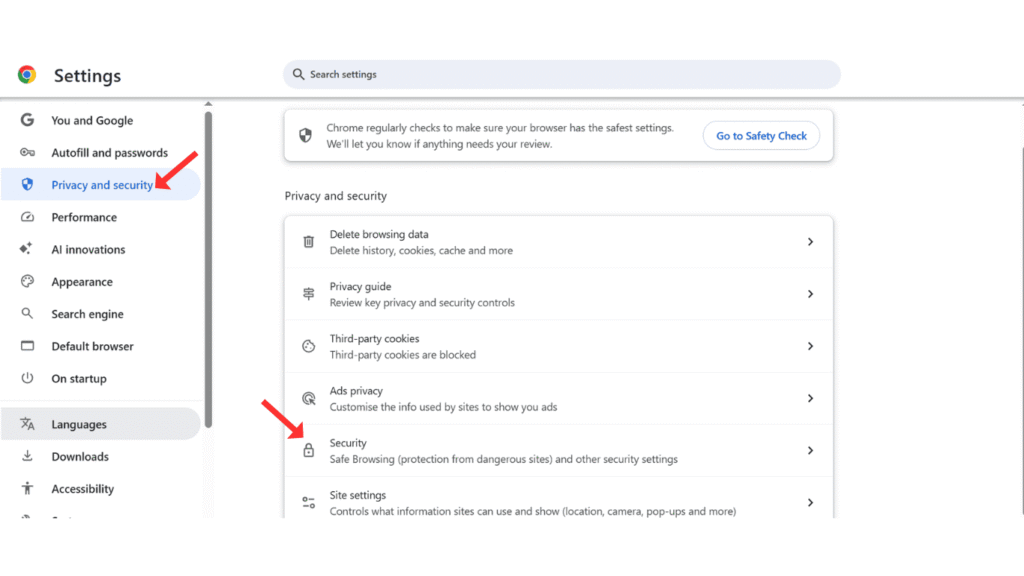Viewport: 1024px width, 576px height.
Task: Click the Safety Check shield icon
Action: point(303,134)
